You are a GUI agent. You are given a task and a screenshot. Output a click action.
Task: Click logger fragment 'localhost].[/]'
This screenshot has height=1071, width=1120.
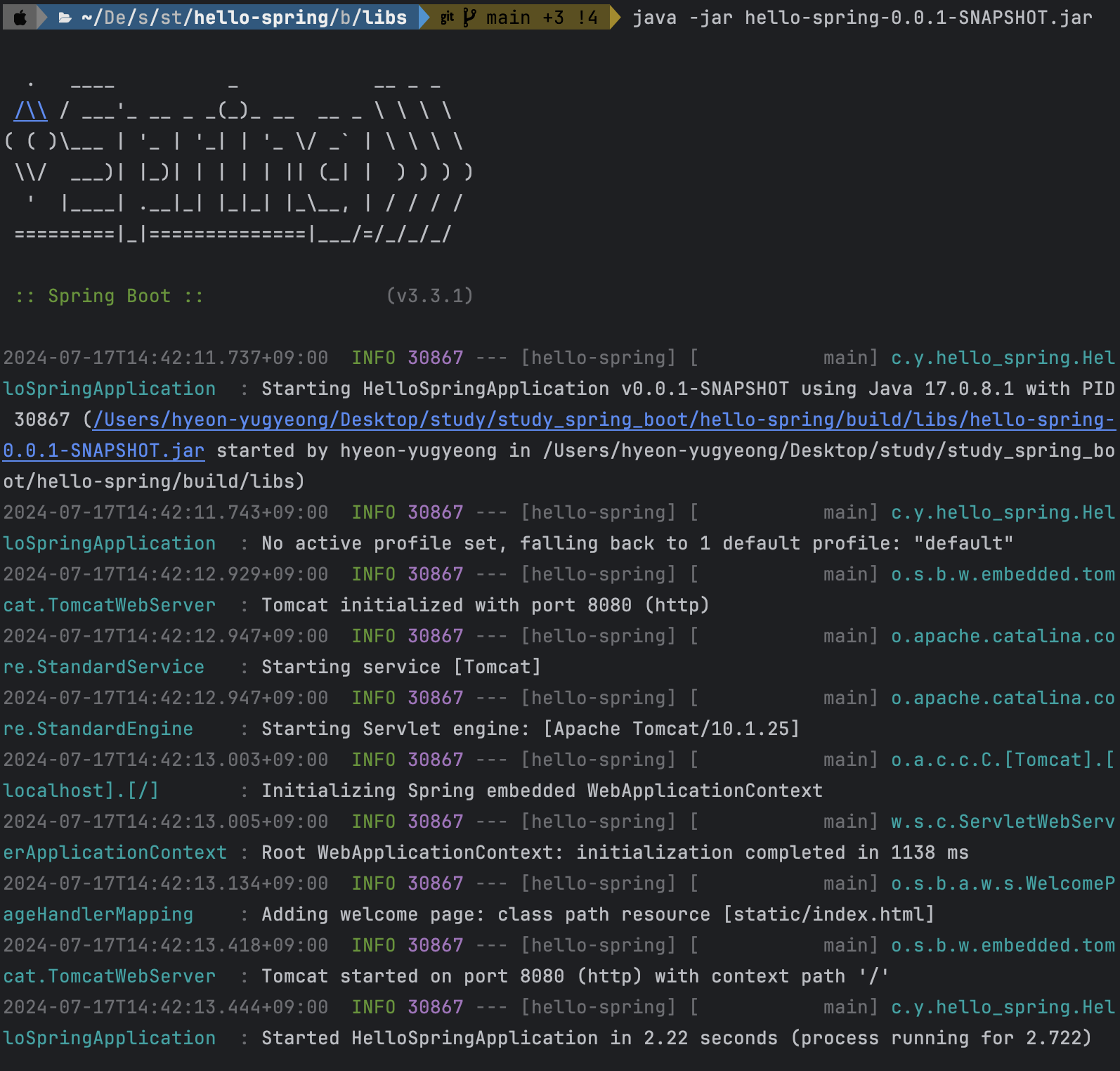82,791
